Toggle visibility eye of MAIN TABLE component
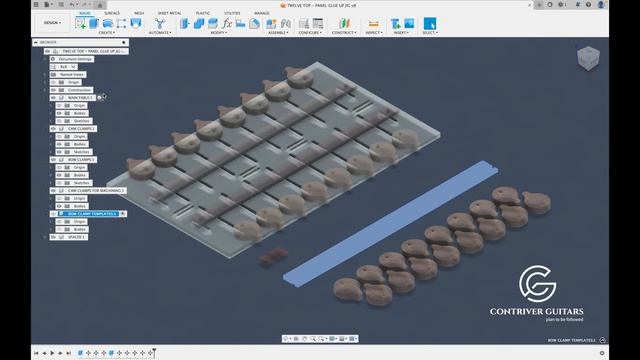The image size is (640, 360). pos(53,98)
